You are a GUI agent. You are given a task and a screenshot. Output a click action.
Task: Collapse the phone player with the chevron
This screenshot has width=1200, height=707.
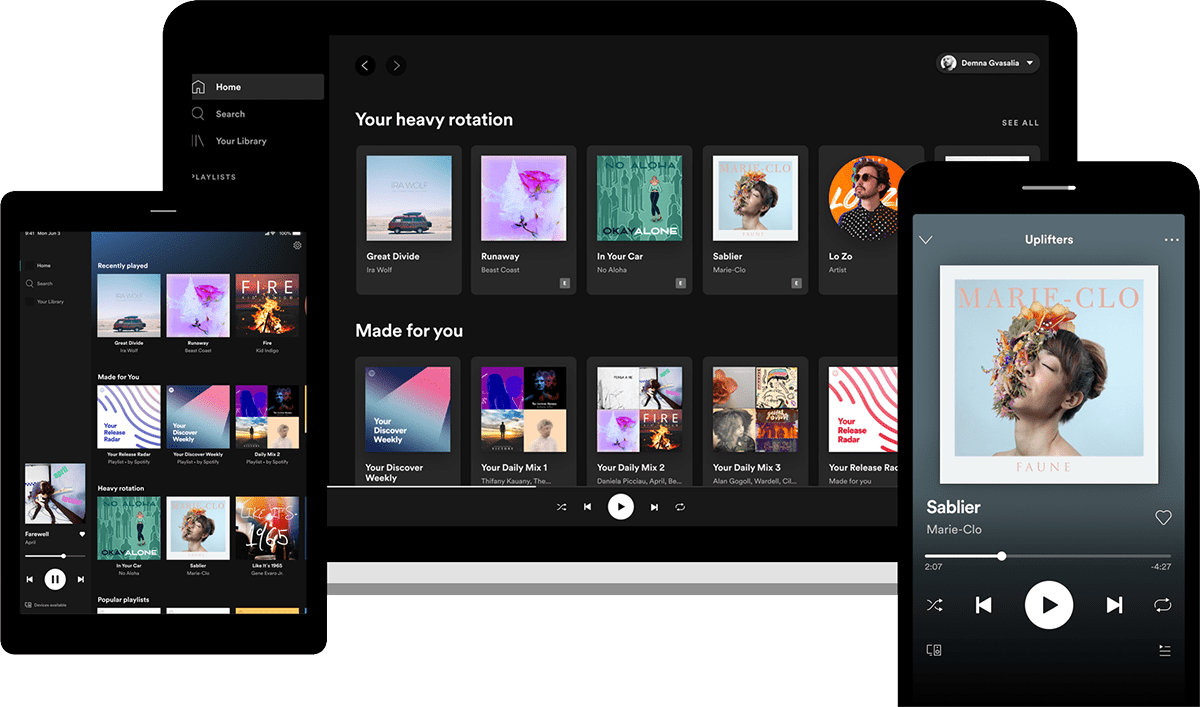(926, 240)
